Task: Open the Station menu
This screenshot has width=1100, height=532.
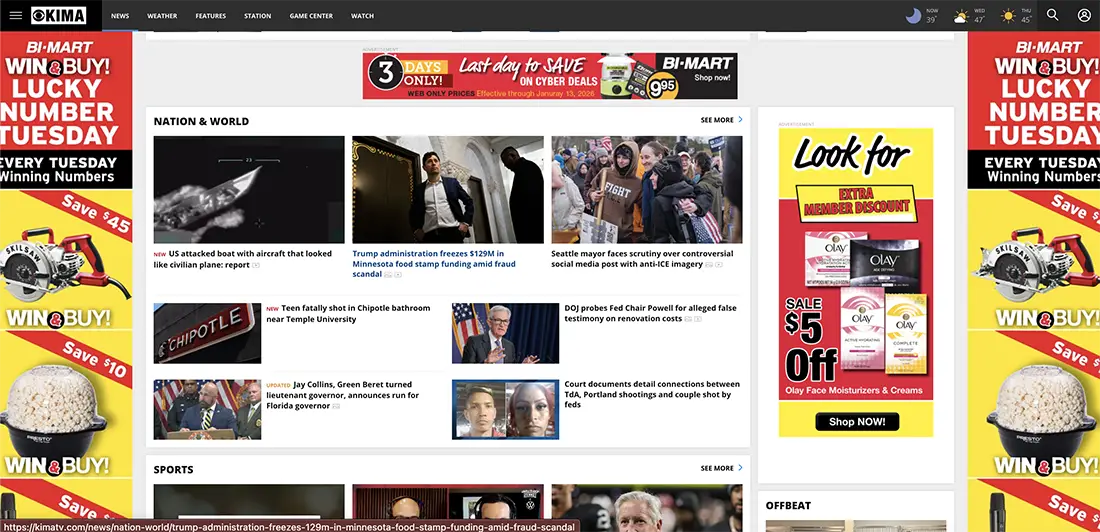Action: (257, 15)
